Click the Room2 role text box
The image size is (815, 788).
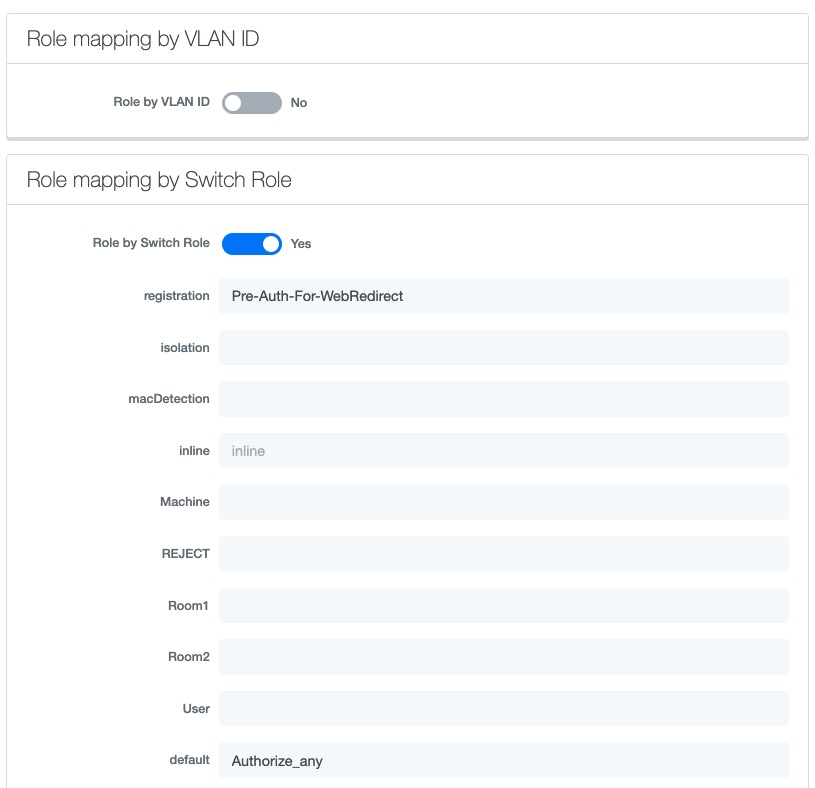click(x=503, y=657)
